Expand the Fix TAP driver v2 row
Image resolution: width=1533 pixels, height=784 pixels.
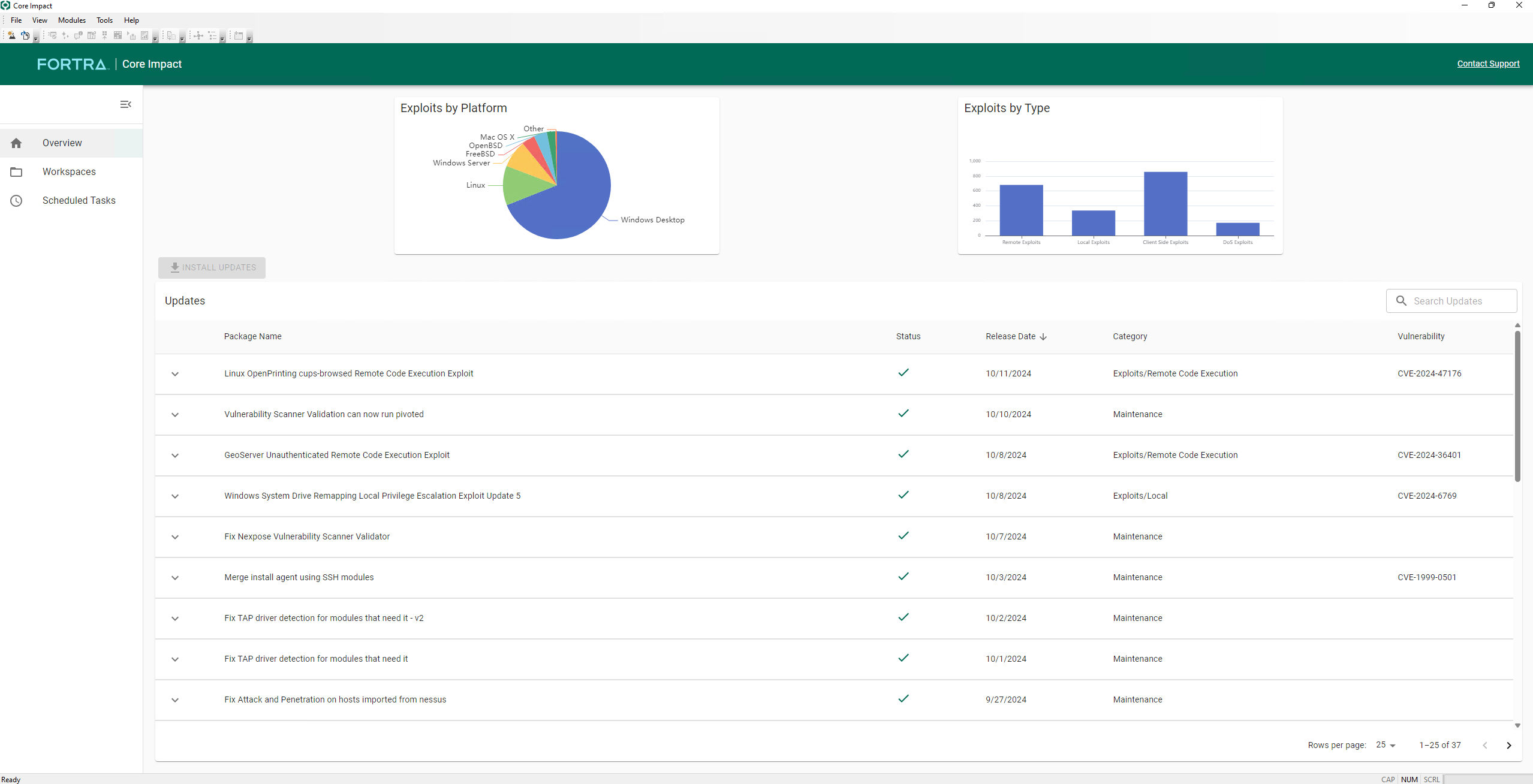[175, 619]
